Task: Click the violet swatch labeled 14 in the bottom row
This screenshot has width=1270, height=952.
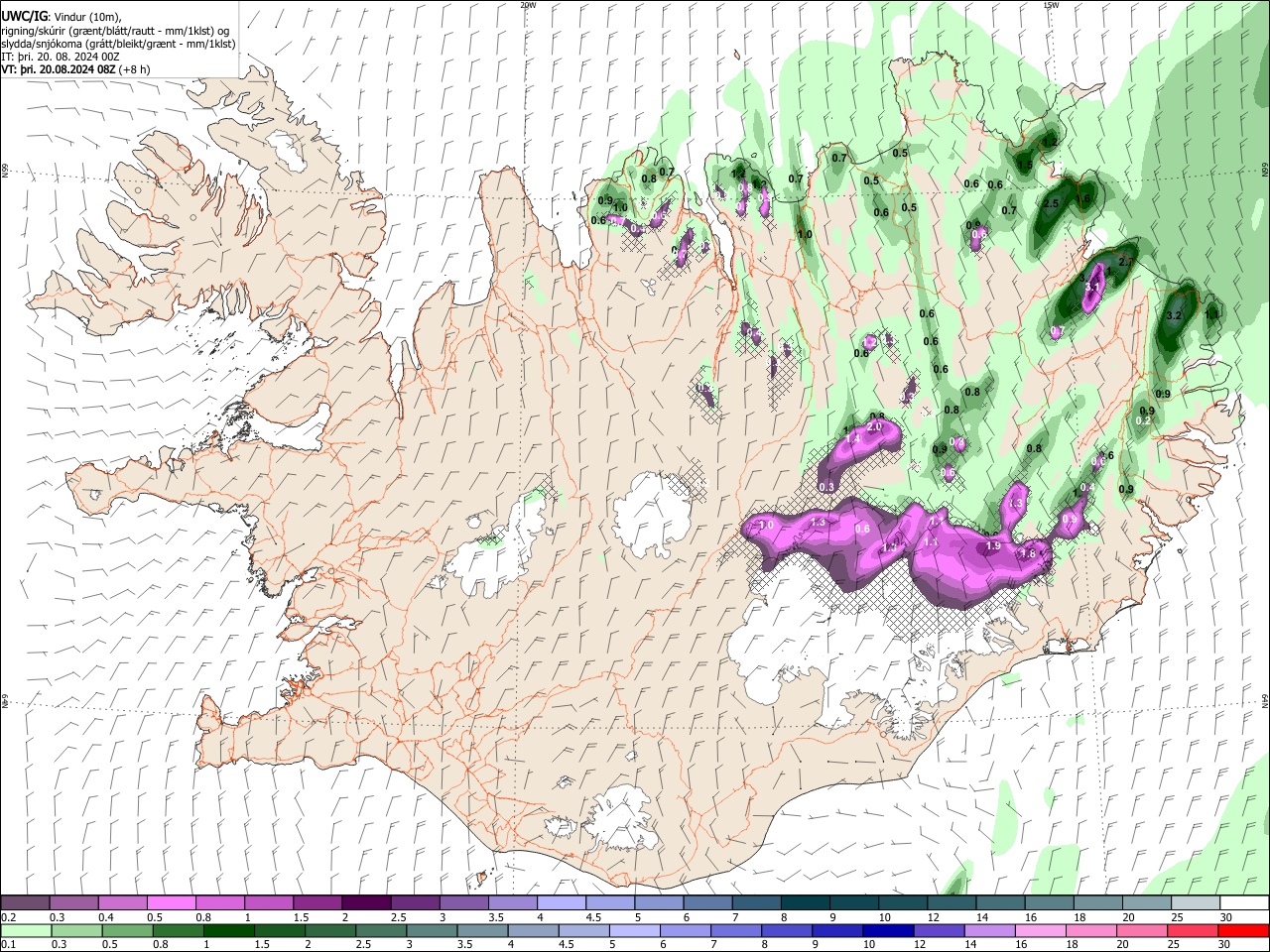Action: coord(989,930)
